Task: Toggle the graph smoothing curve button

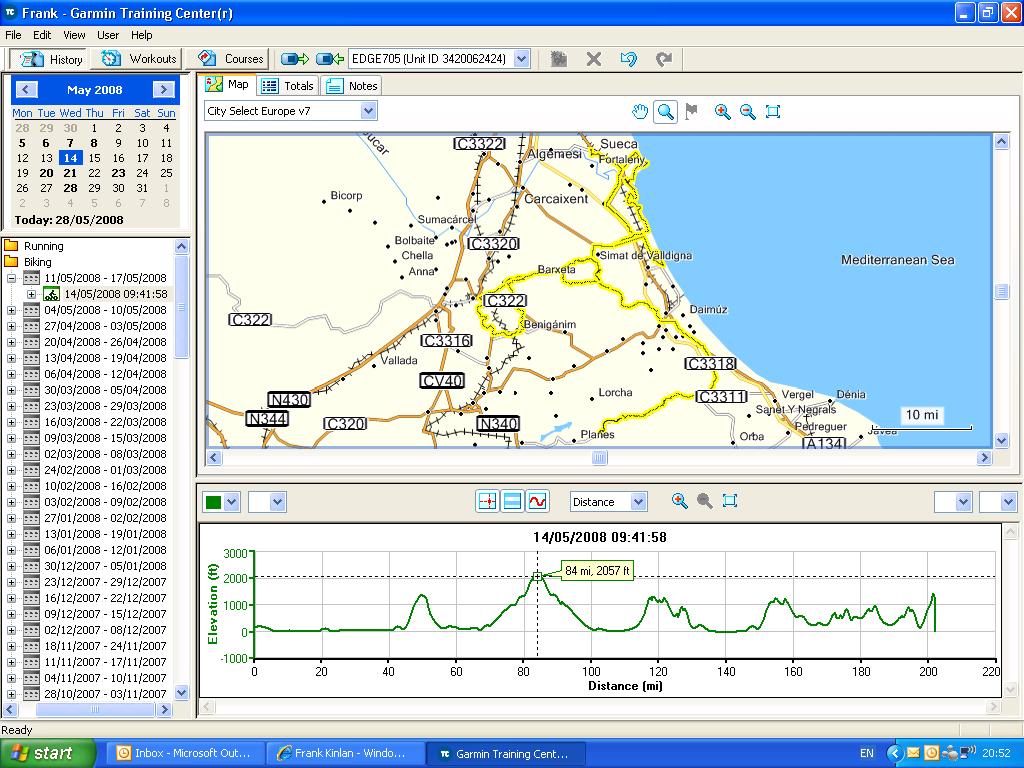Action: click(538, 501)
